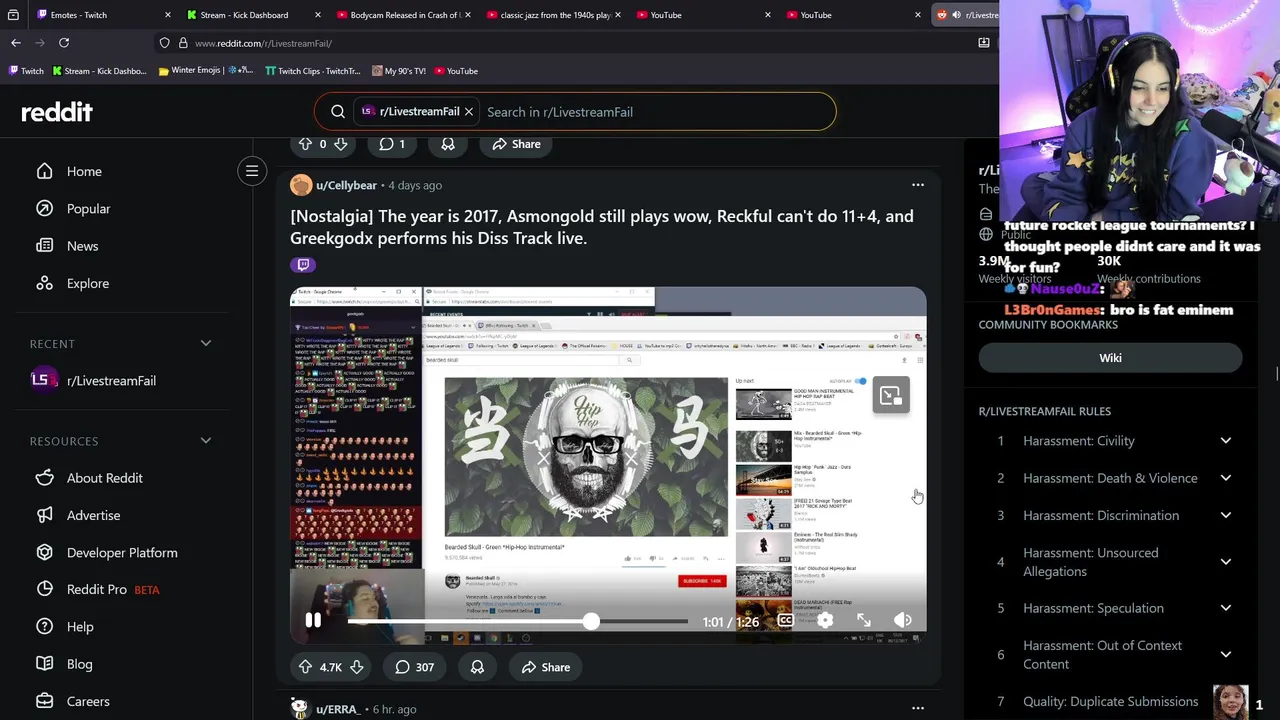Open Winter Emojis bookmark folder
The height and width of the screenshot is (720, 1280).
tap(205, 71)
